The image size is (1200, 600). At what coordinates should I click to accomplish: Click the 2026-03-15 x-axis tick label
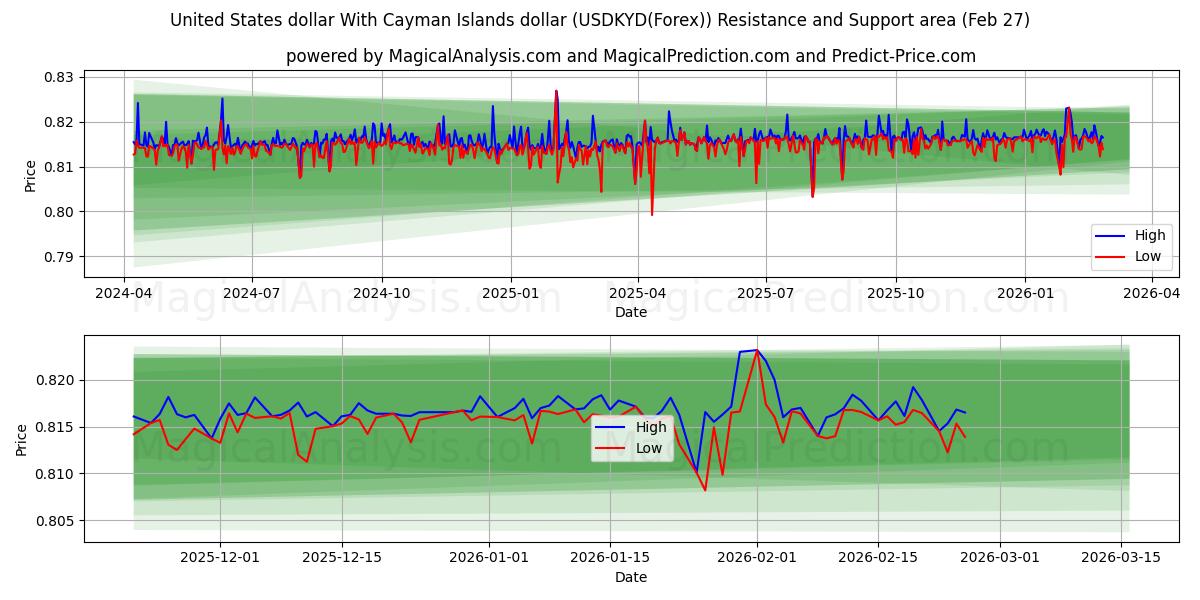pos(1123,558)
